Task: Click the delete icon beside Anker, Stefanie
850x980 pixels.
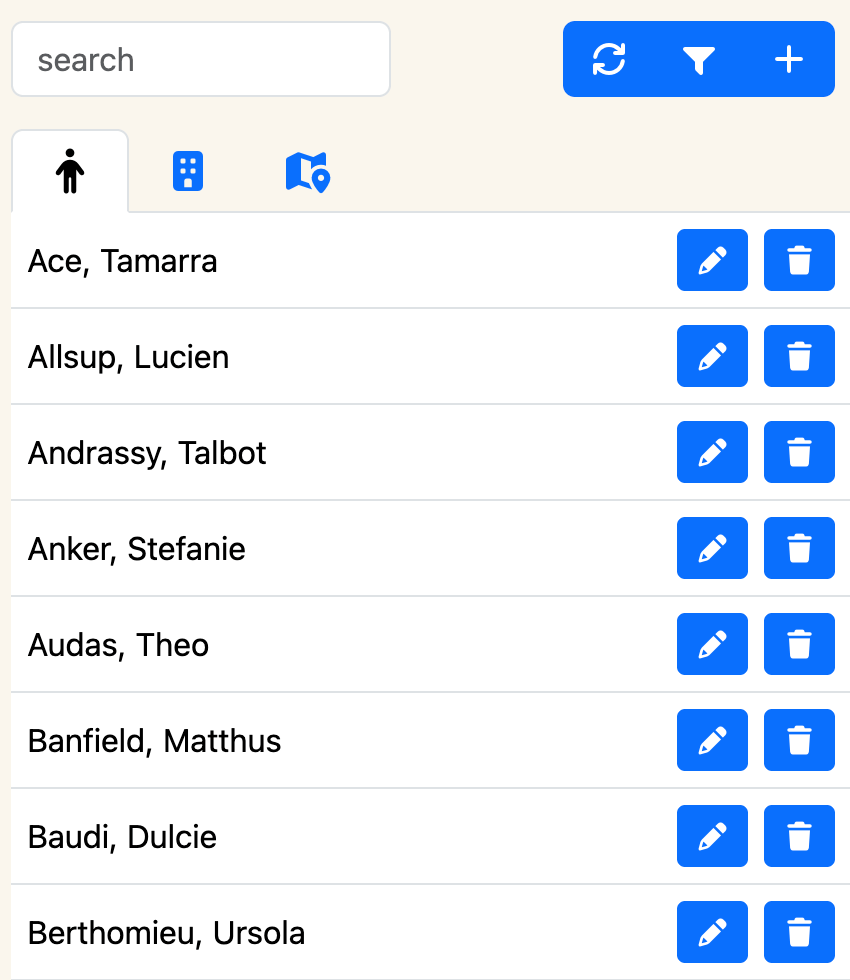Action: click(799, 548)
